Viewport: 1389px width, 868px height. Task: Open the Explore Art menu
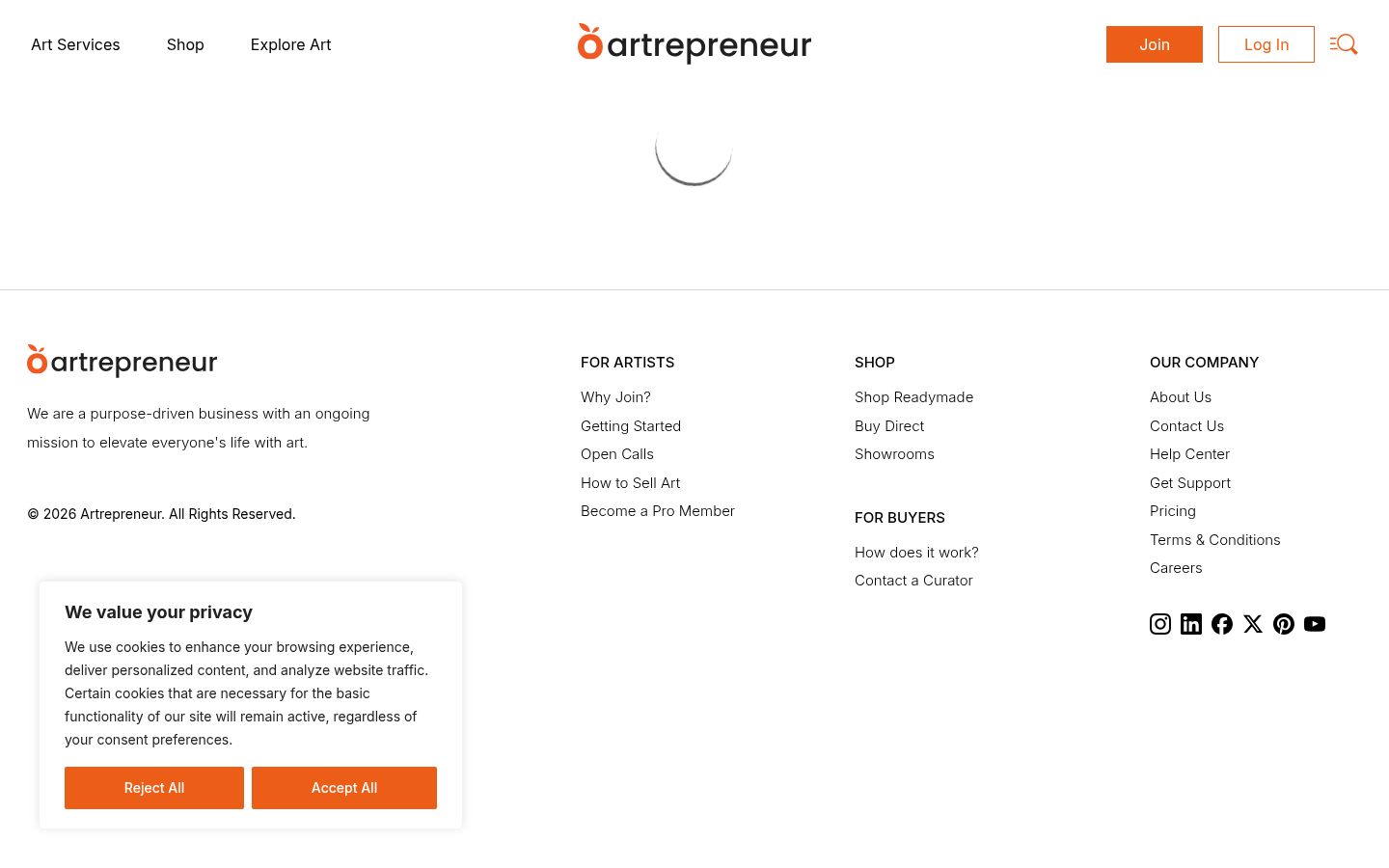[290, 44]
